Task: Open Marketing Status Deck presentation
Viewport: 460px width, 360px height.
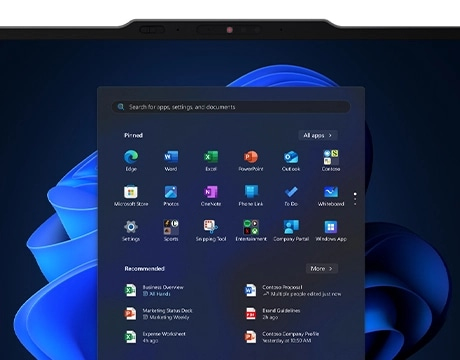Action: point(158,314)
